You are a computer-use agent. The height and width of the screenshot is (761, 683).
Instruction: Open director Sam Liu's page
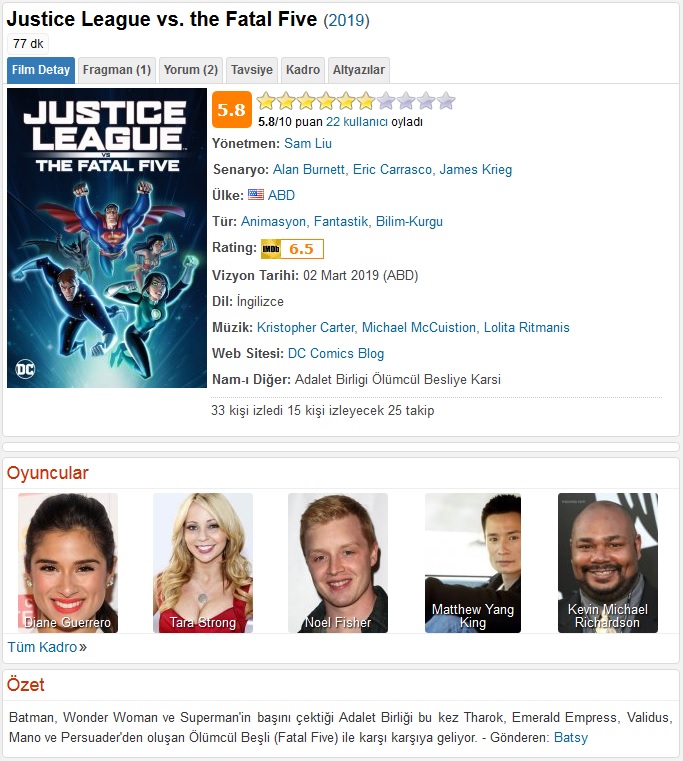(x=308, y=144)
